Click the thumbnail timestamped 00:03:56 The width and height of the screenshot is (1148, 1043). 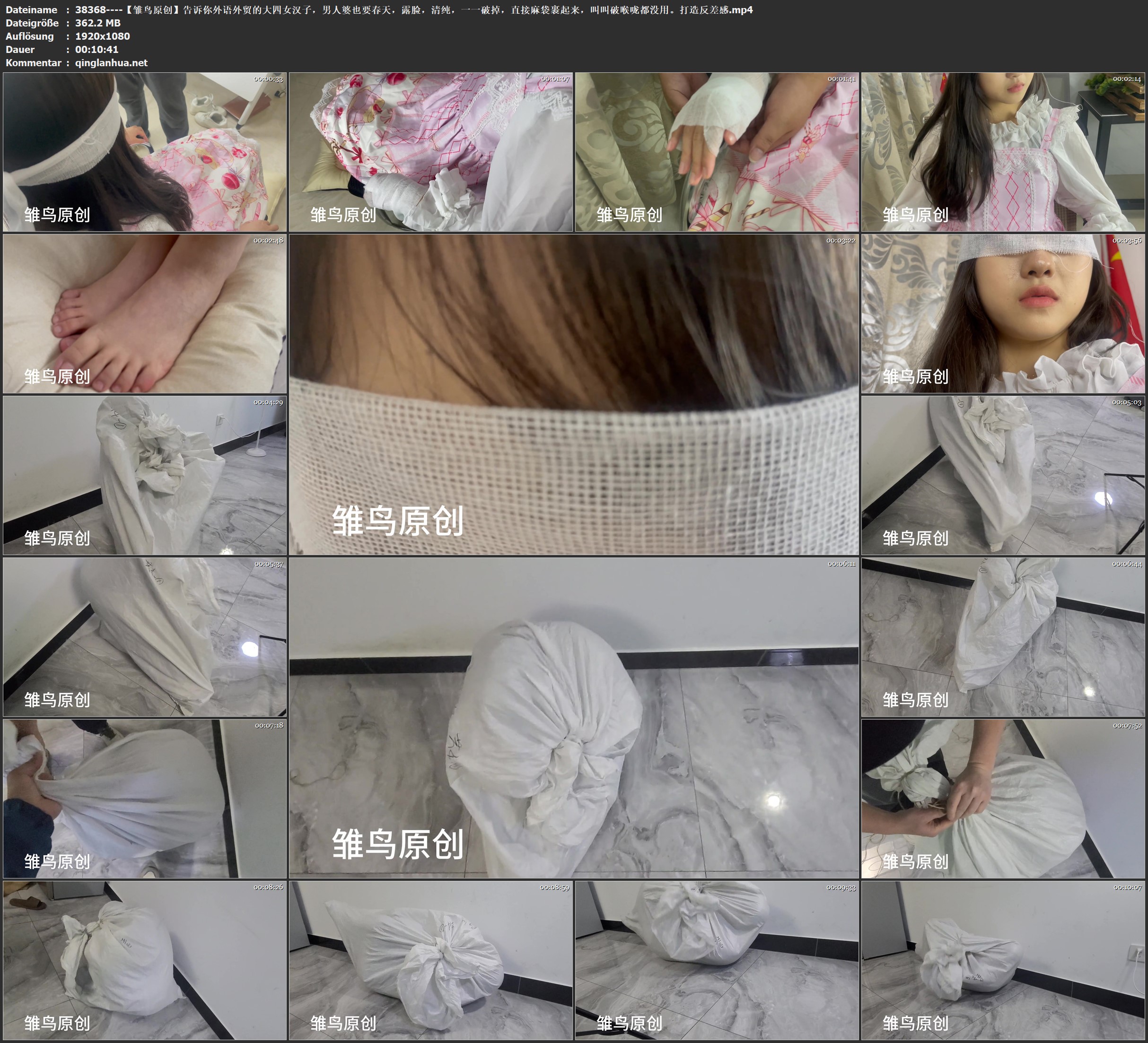pyautogui.click(x=1002, y=313)
